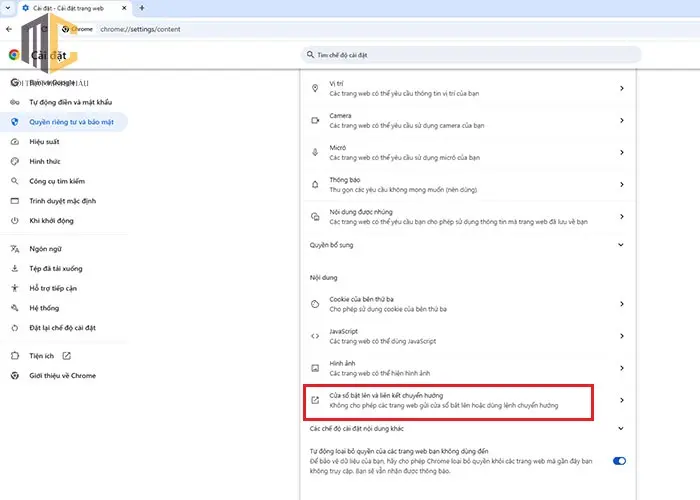Image resolution: width=700 pixels, height=500 pixels.
Task: Open Đặt lại chế độ cài đặt
Action: point(64,328)
